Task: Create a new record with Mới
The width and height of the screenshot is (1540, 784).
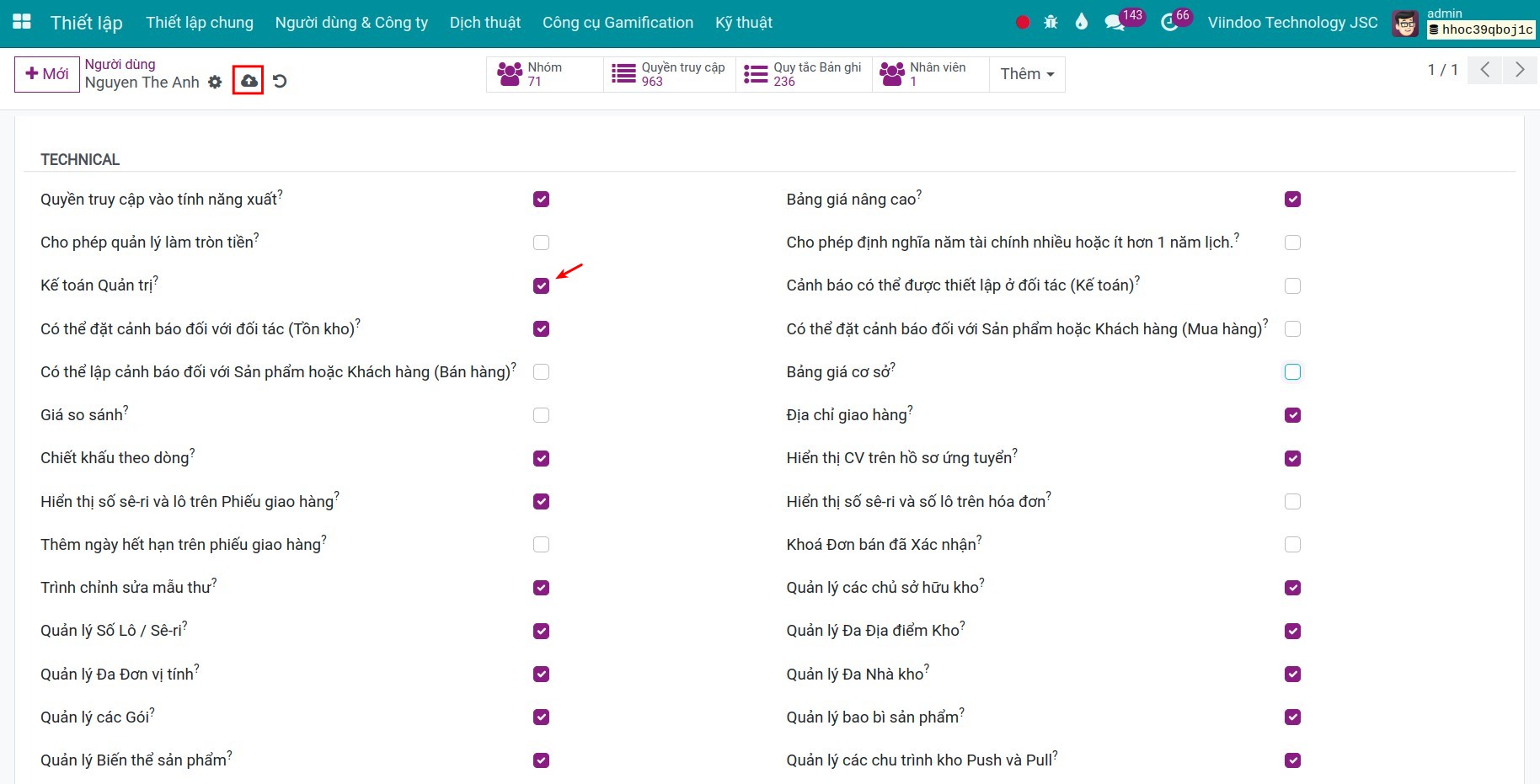Action: (x=47, y=74)
